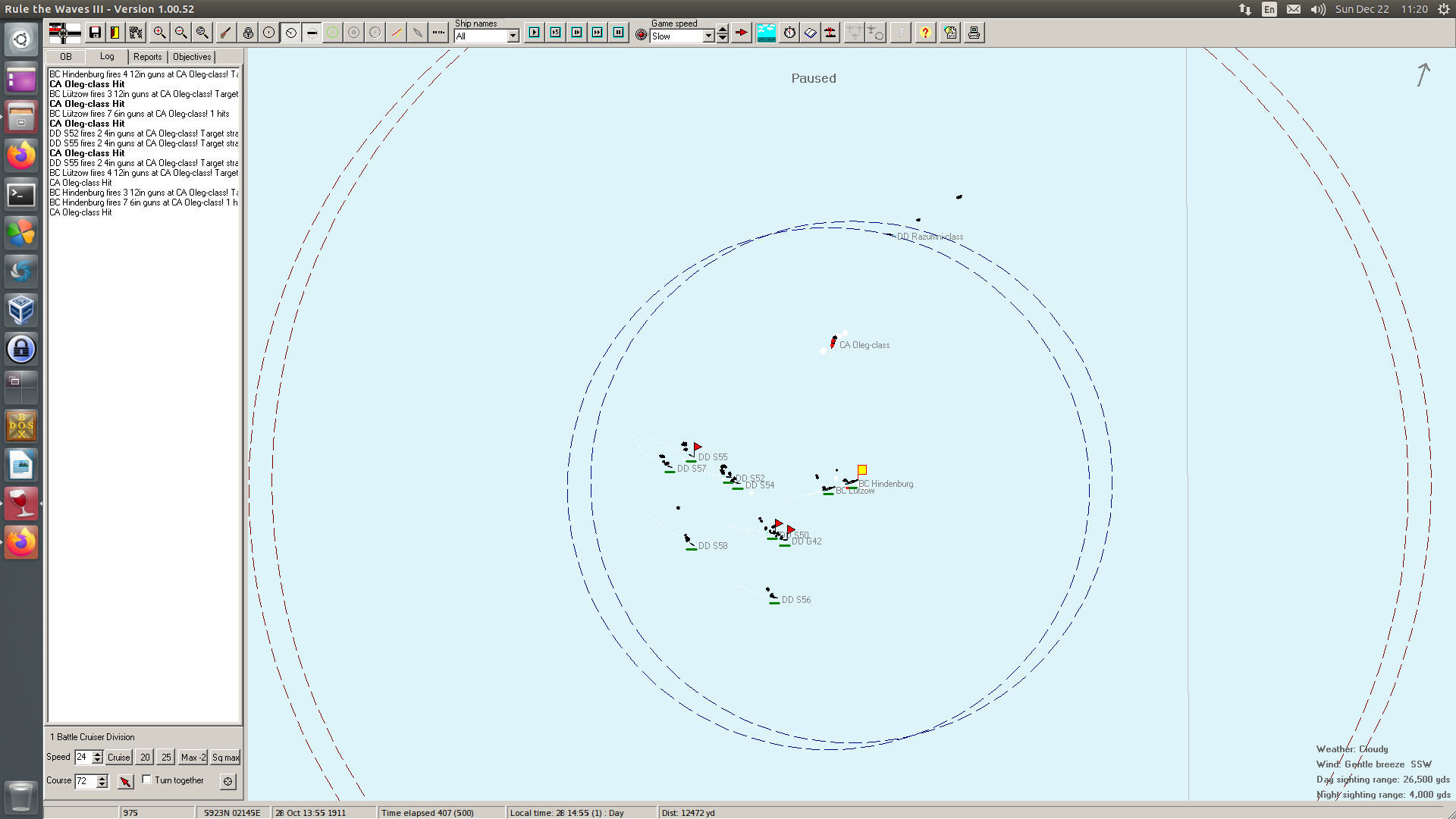
Task: Click the Max -2 speed button
Action: (x=193, y=757)
